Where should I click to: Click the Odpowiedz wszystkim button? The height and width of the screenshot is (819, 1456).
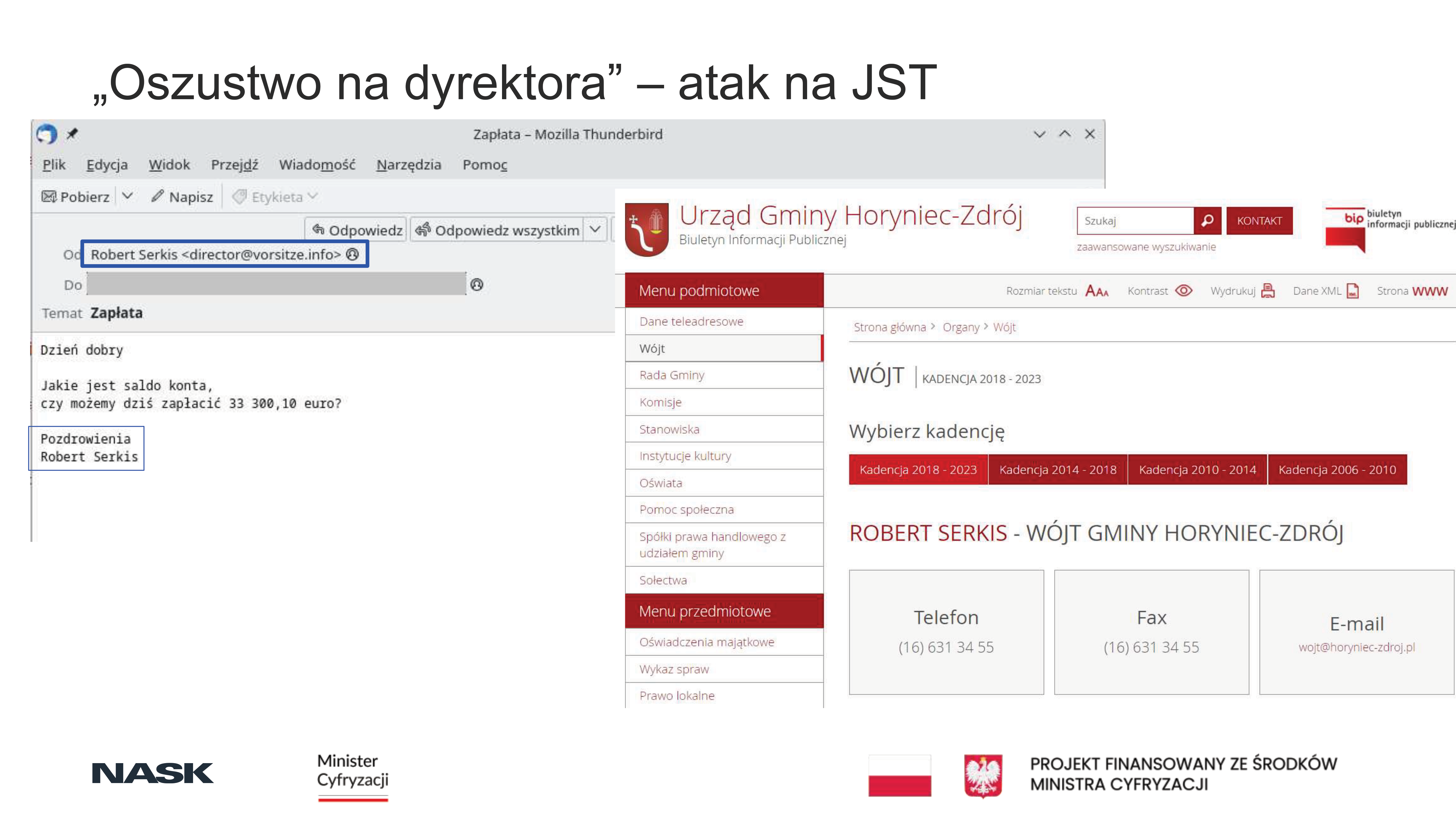click(497, 230)
